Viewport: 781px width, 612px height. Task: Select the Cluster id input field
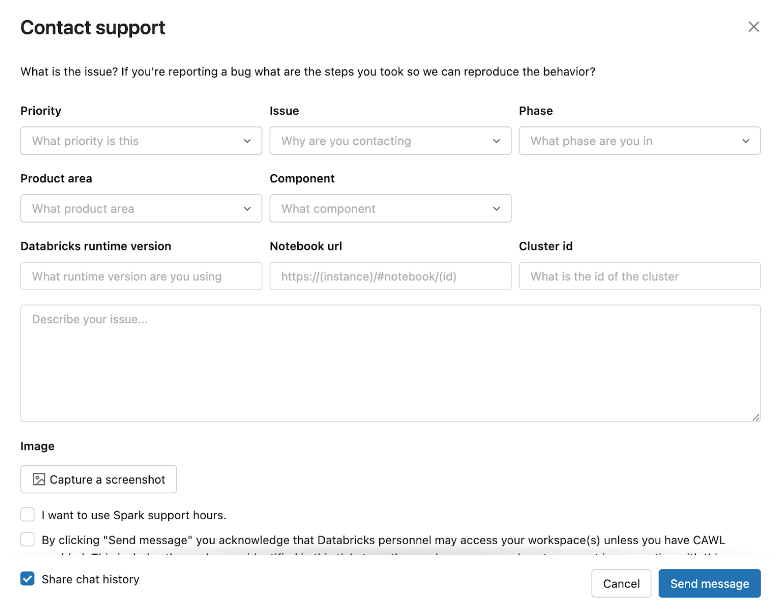pos(639,277)
